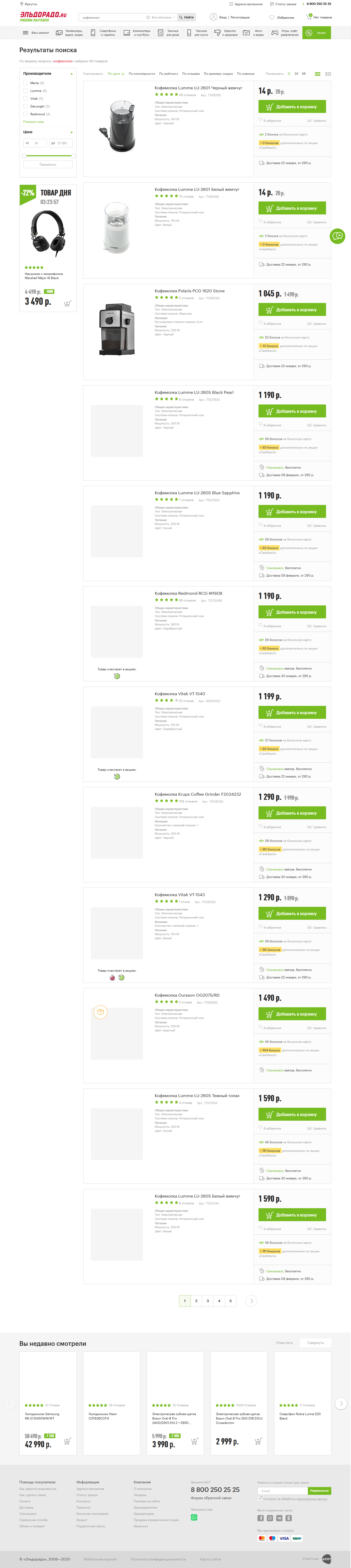Add Polaris PCG 1620 to cart
This screenshot has height=1568, width=351.
pyautogui.click(x=292, y=310)
